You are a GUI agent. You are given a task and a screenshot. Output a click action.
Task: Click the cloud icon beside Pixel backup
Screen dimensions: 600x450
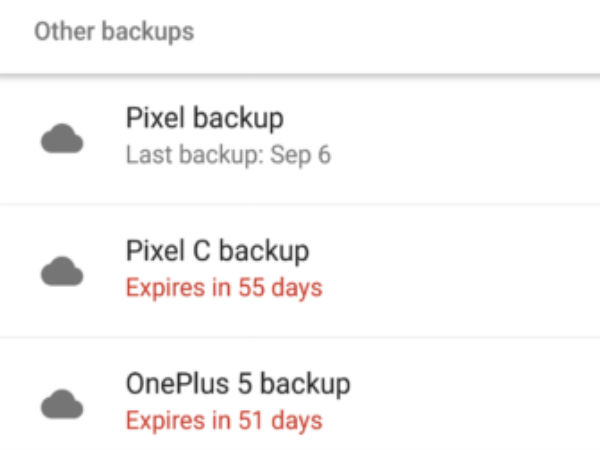pos(62,139)
